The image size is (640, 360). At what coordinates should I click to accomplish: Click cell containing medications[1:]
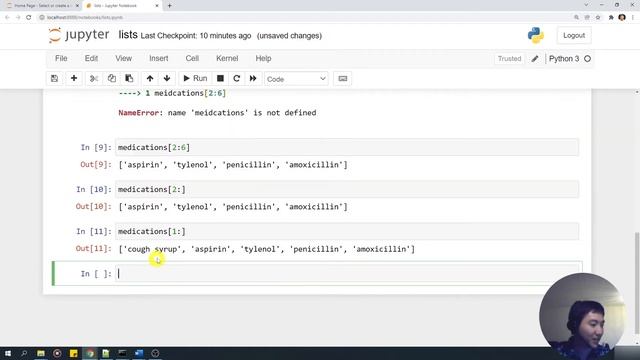click(x=347, y=231)
